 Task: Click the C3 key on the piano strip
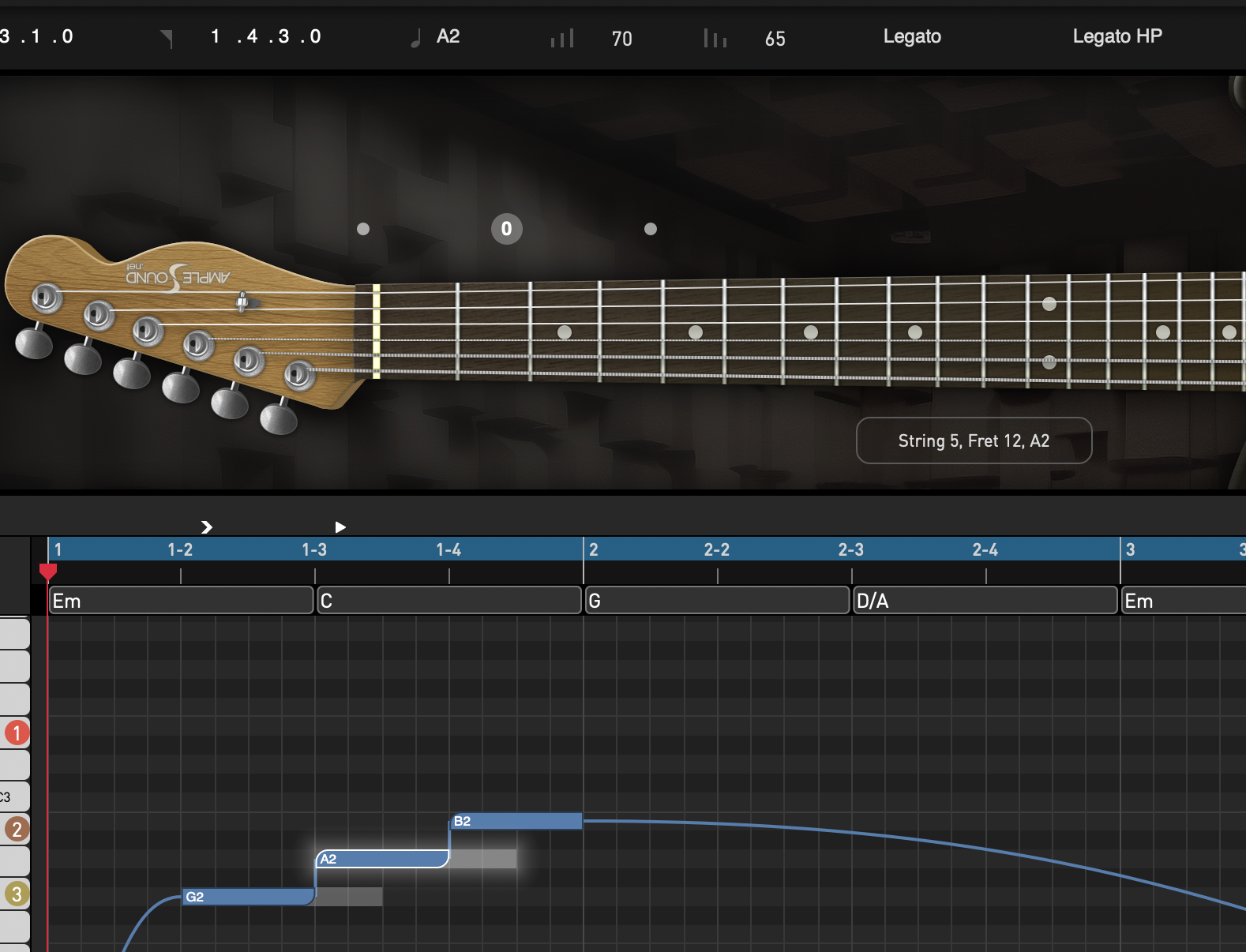[15, 796]
